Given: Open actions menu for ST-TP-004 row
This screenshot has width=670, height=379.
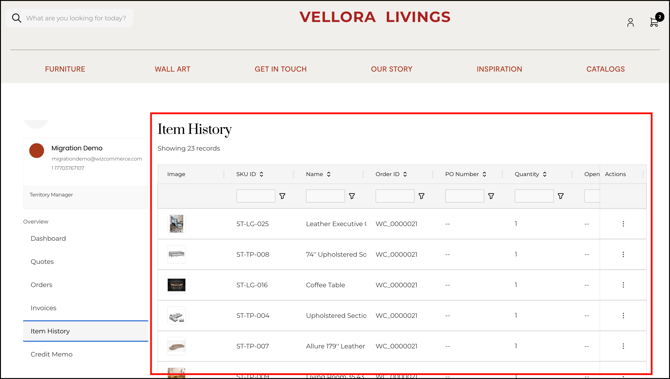Looking at the screenshot, I should (623, 315).
